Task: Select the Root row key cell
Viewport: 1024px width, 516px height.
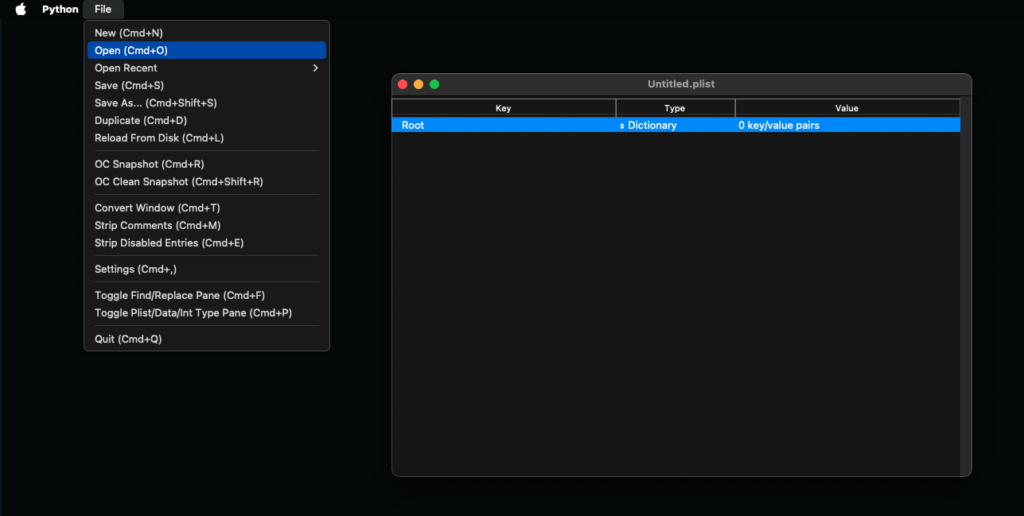Action: [x=504, y=125]
